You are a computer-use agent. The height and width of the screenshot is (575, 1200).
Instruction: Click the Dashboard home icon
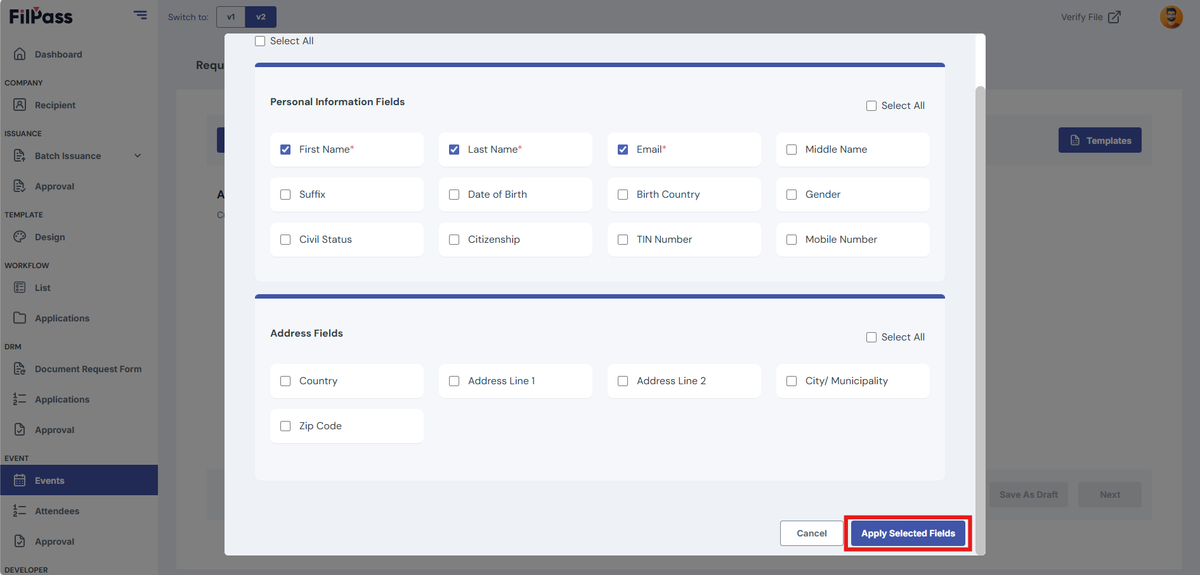20,54
